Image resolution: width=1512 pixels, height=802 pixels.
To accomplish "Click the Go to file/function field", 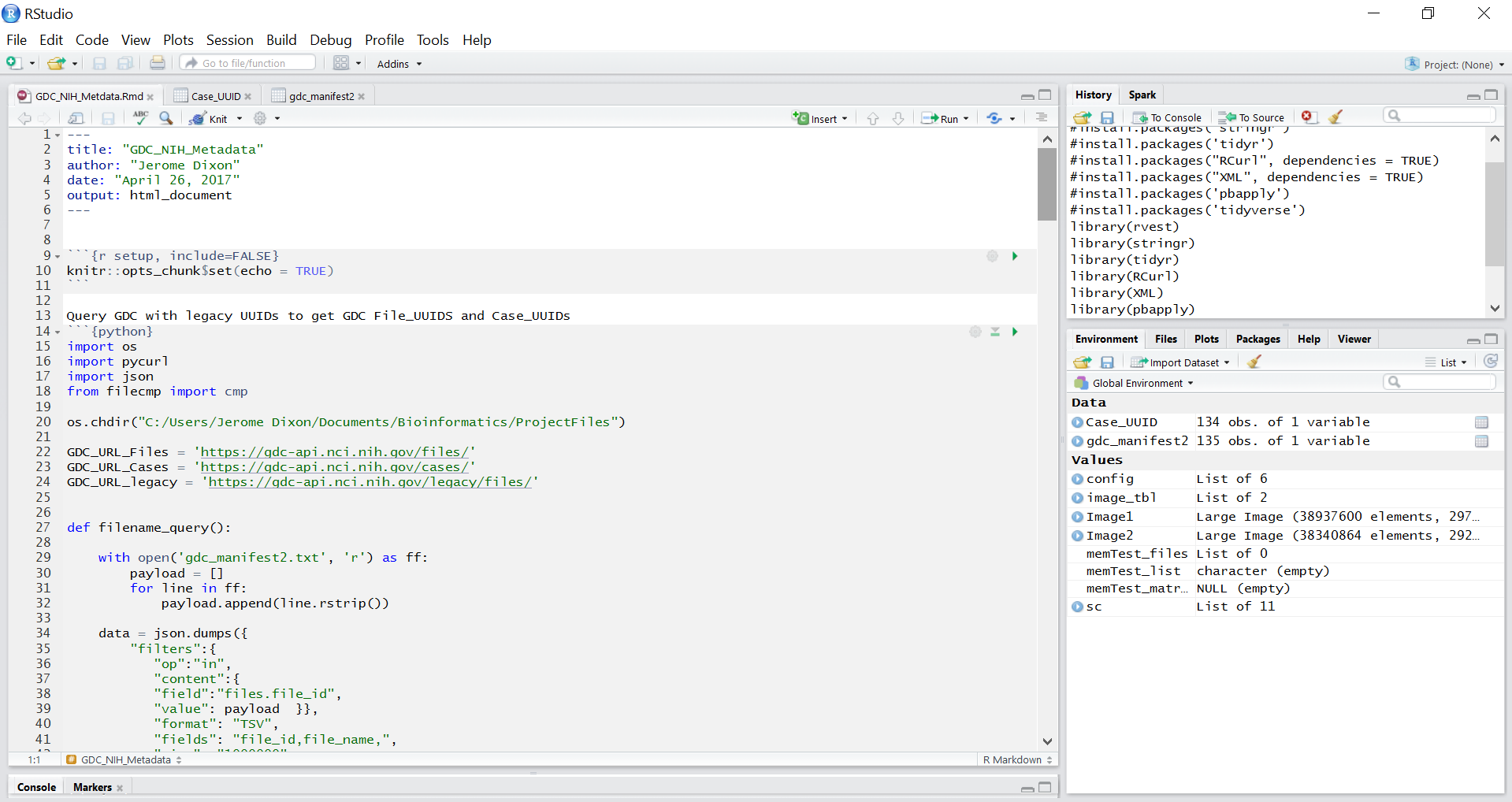I will coord(248,63).
